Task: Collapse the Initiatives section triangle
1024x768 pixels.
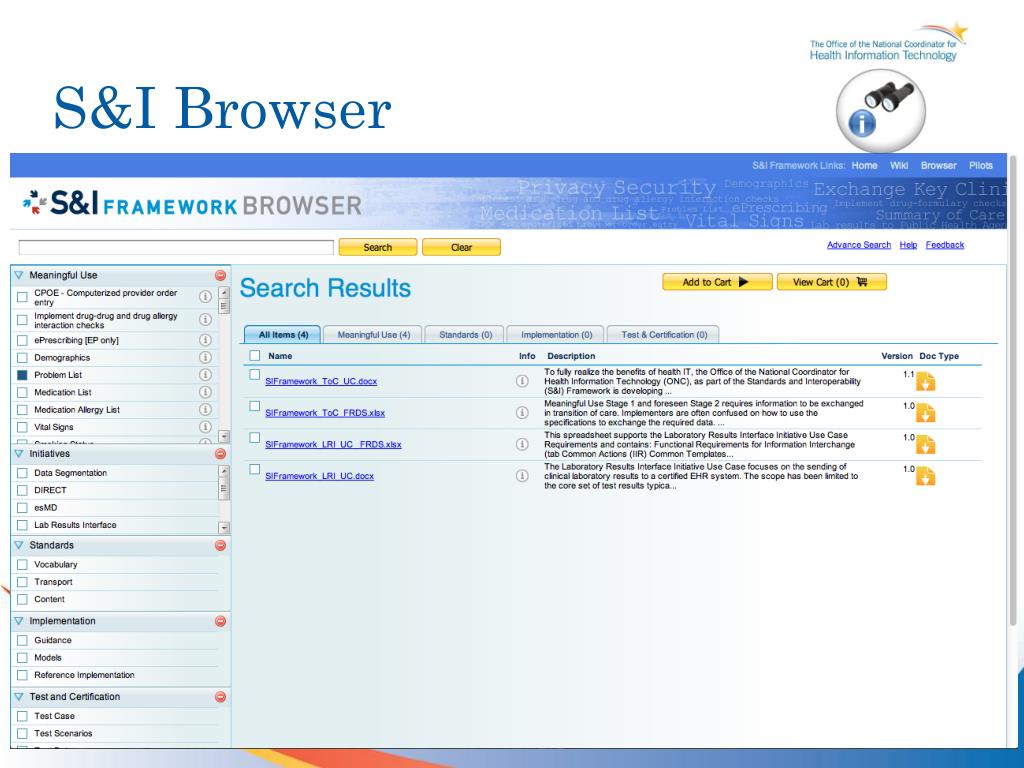Action: point(18,453)
